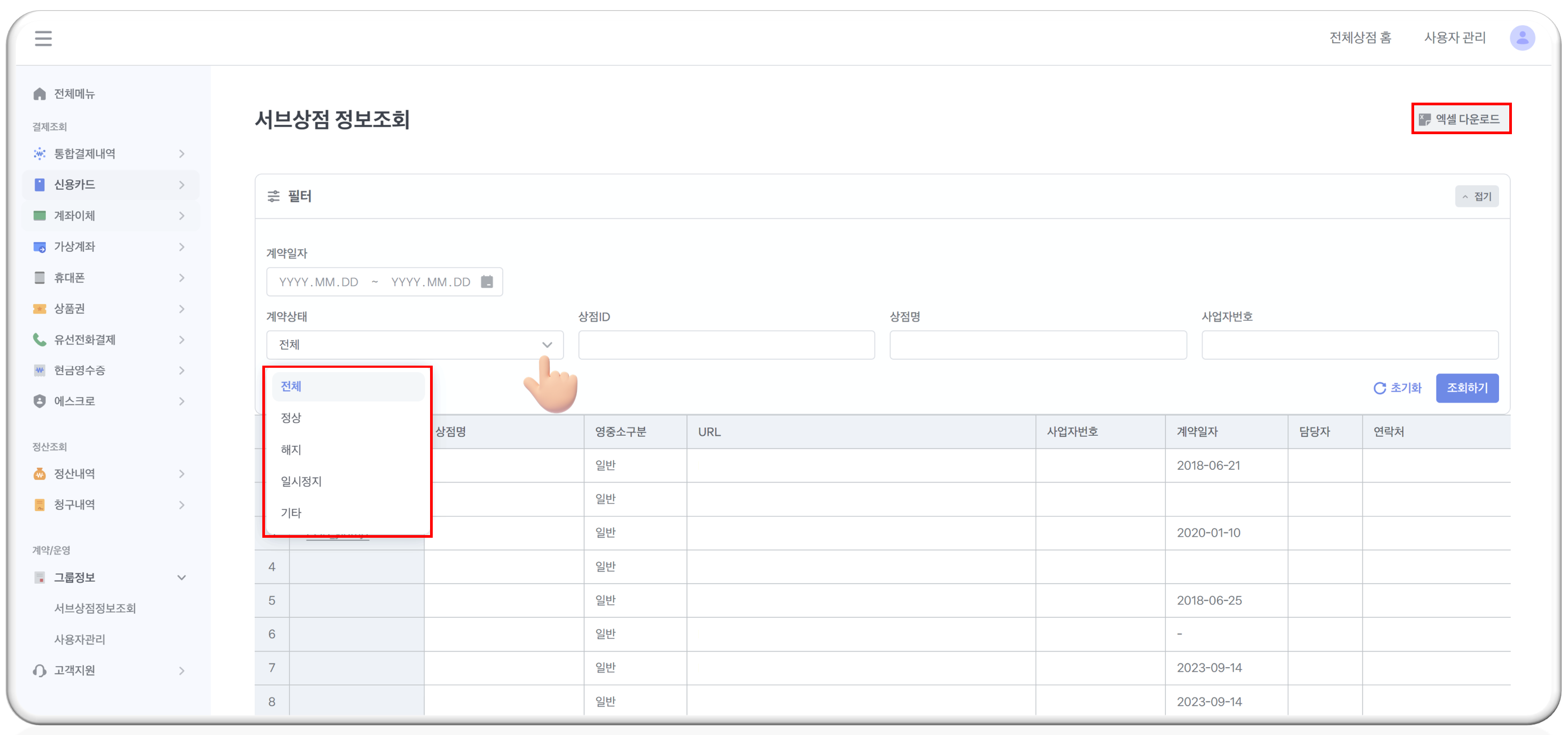Click the 정산내역 money bag icon

pos(40,474)
